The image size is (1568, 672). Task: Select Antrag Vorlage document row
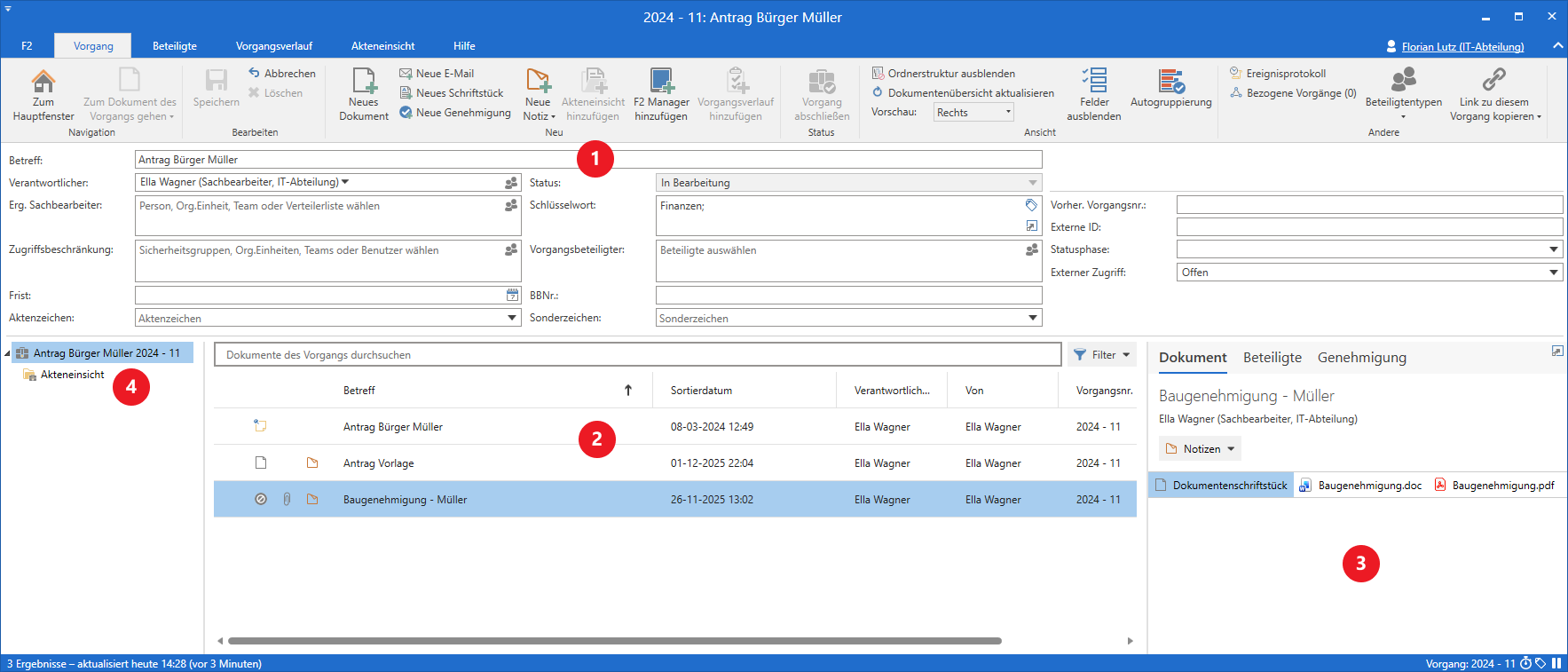pos(674,463)
